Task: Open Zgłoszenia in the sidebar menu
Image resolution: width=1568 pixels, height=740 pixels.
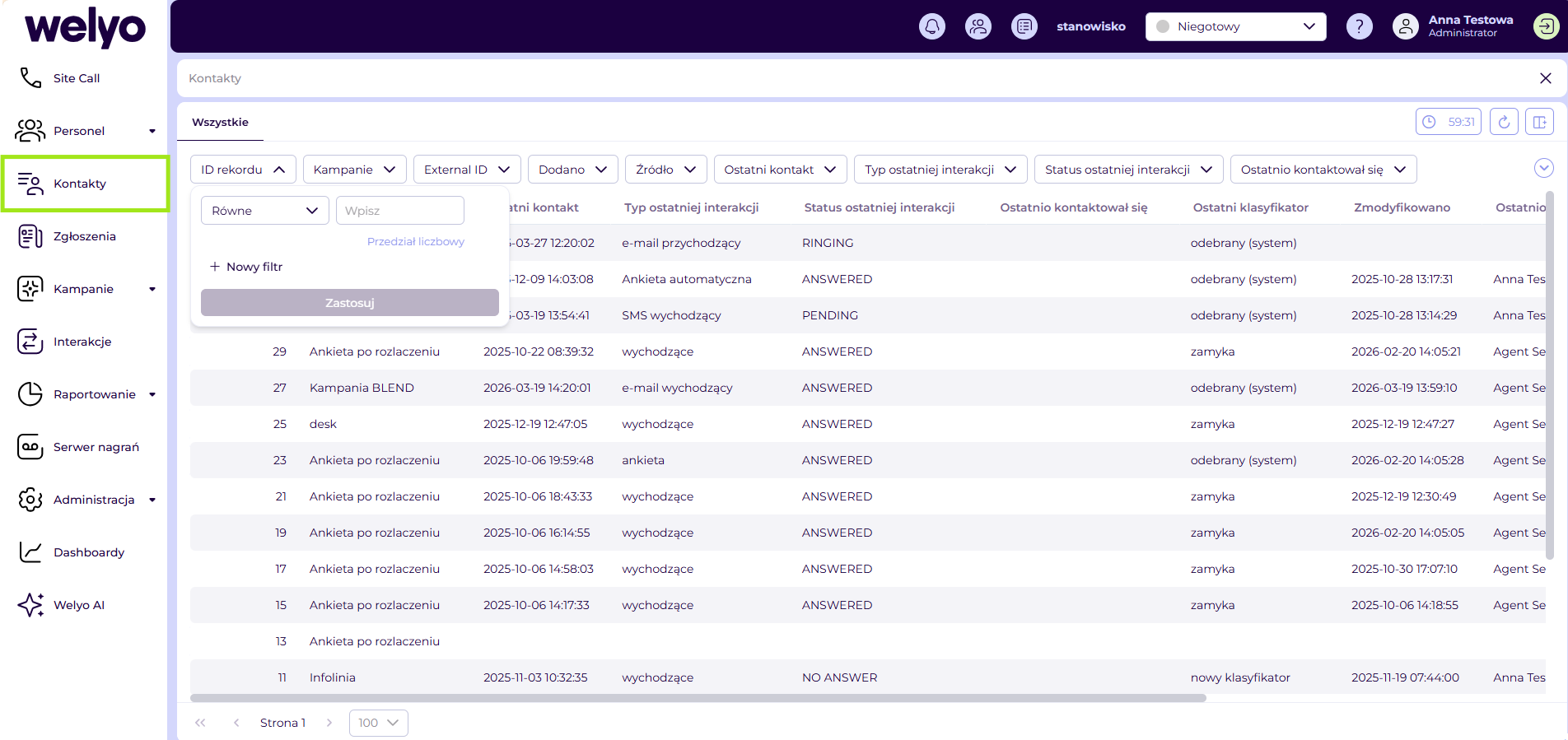Action: (84, 236)
